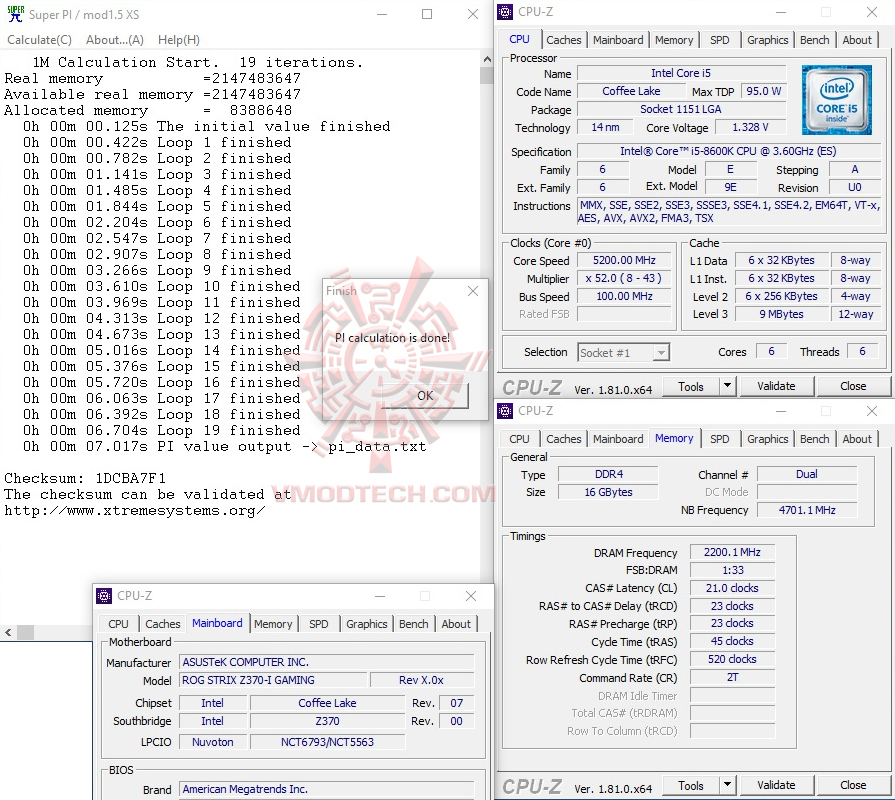Open Caches tab in Memory CPU-Z window
Screen dimensions: 895x800
563,439
